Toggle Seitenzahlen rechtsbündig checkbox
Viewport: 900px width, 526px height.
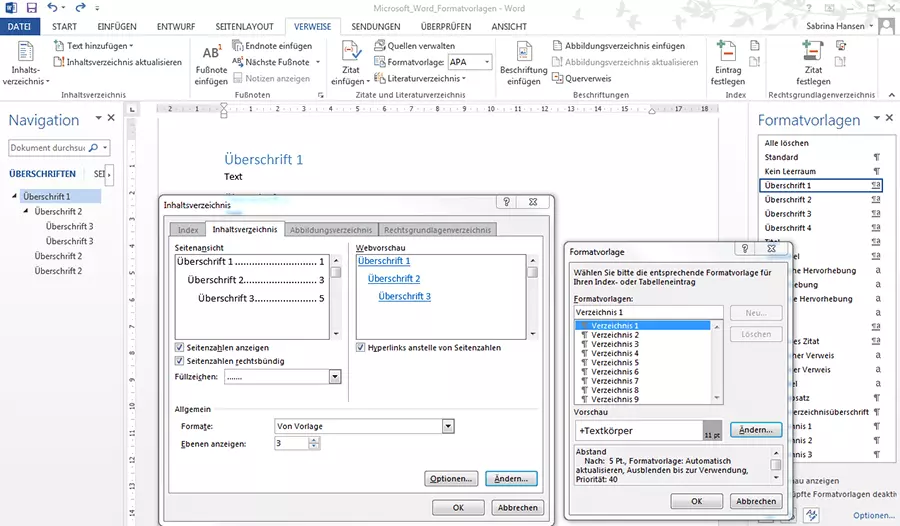click(x=180, y=361)
